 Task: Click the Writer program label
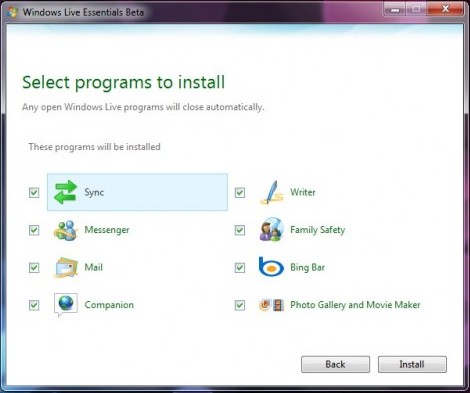tap(303, 192)
